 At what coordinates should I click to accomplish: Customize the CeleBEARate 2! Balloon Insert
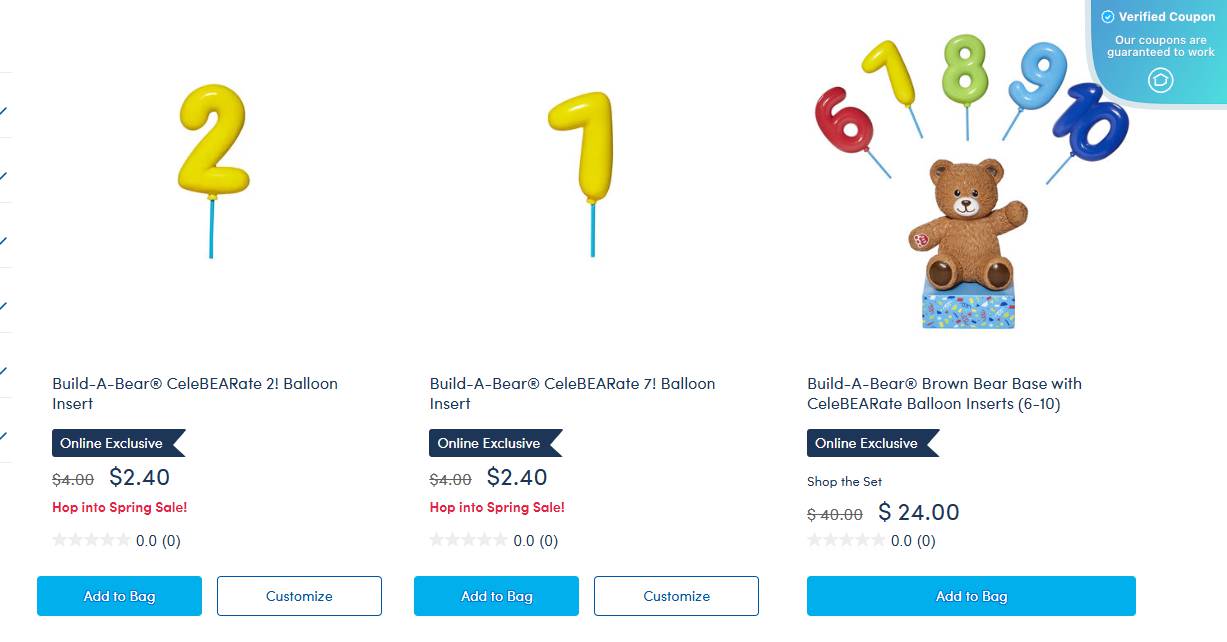pyautogui.click(x=299, y=596)
